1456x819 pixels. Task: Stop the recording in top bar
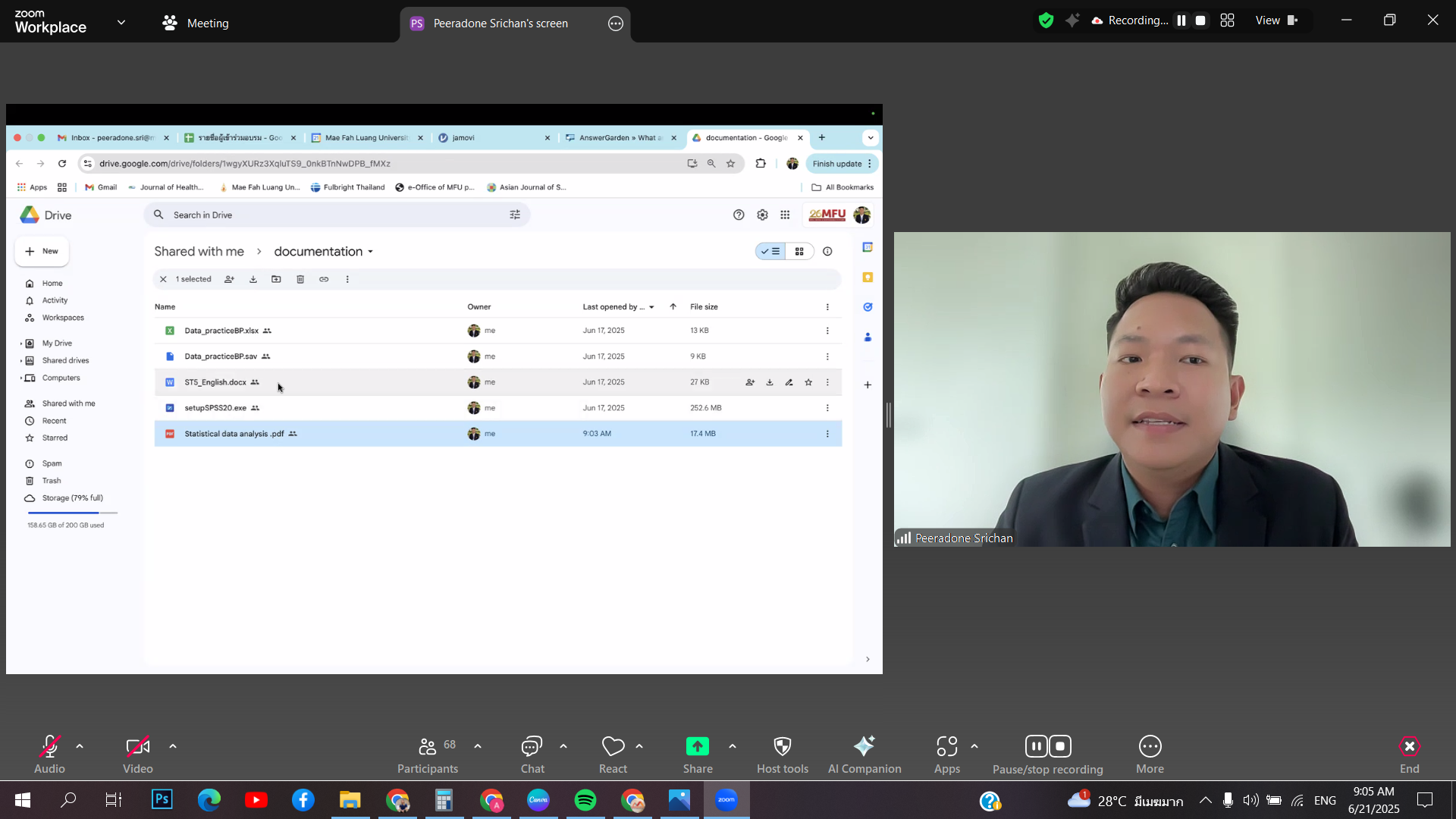point(1200,20)
